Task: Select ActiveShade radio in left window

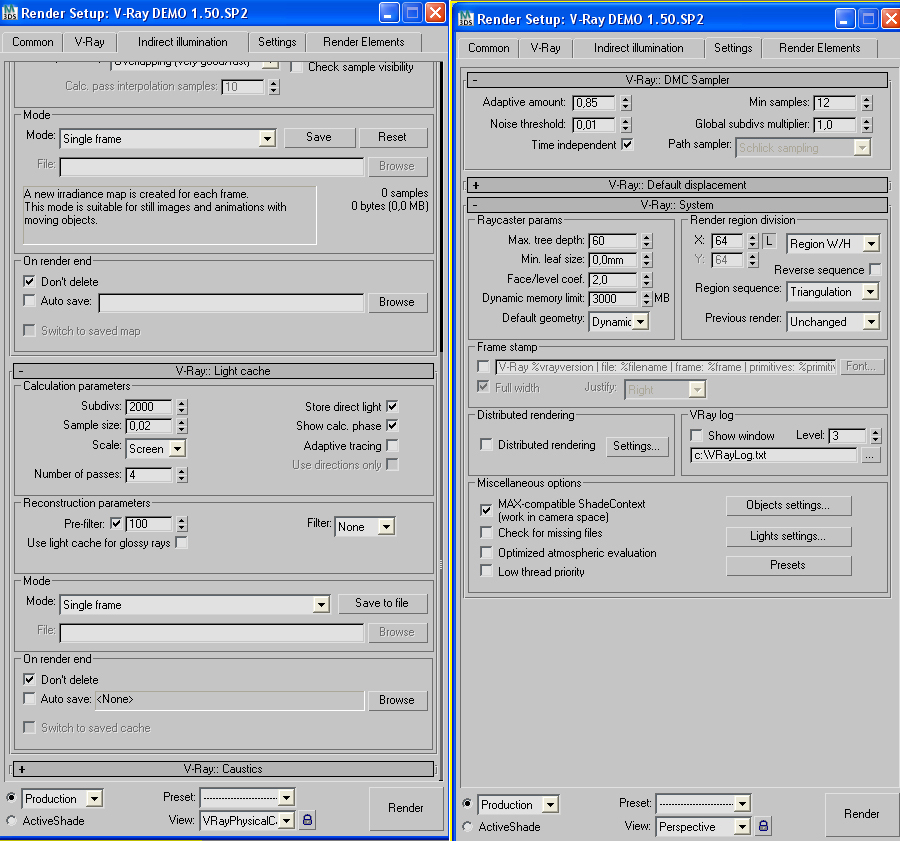Action: [x=11, y=820]
